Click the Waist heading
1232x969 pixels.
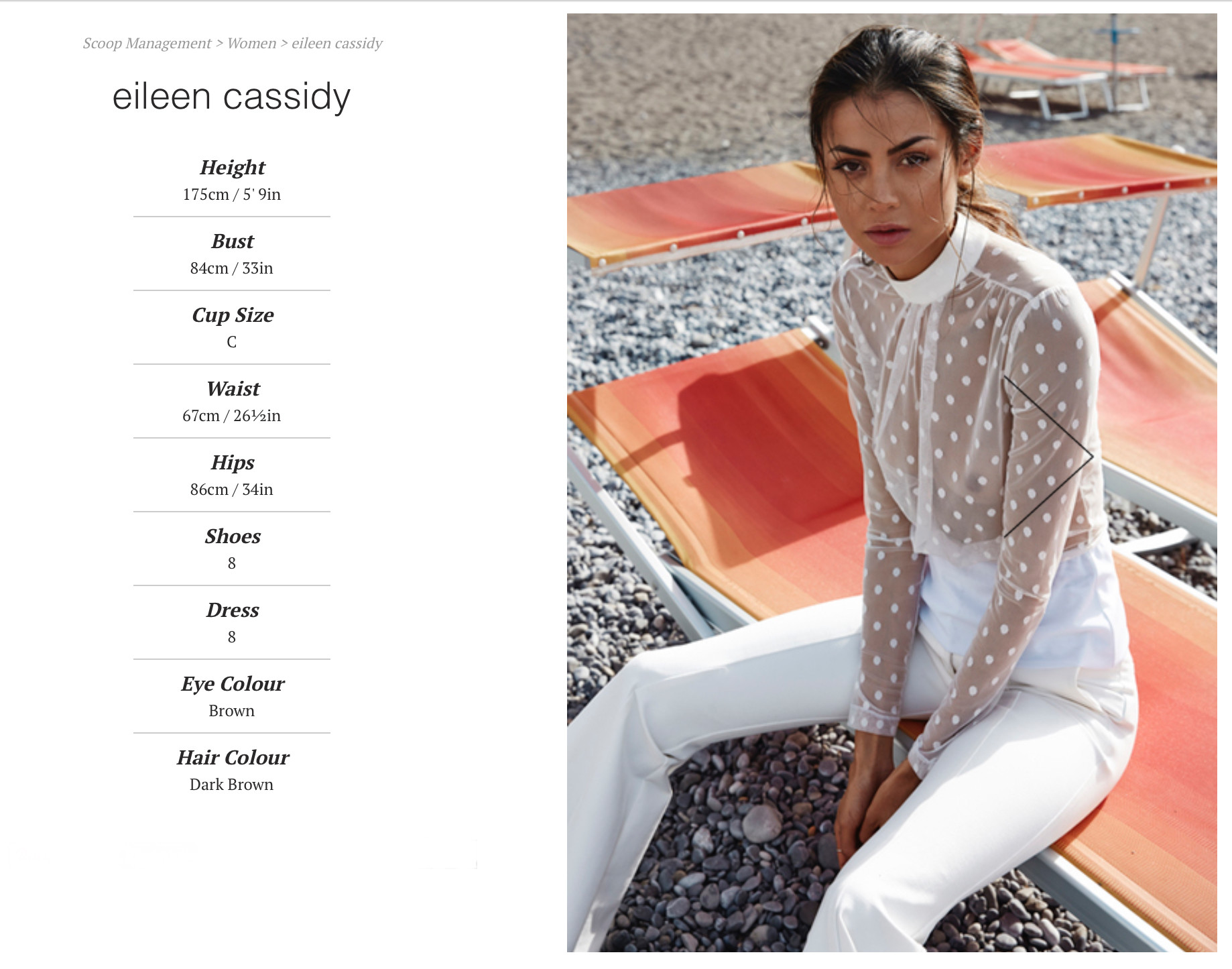(232, 389)
